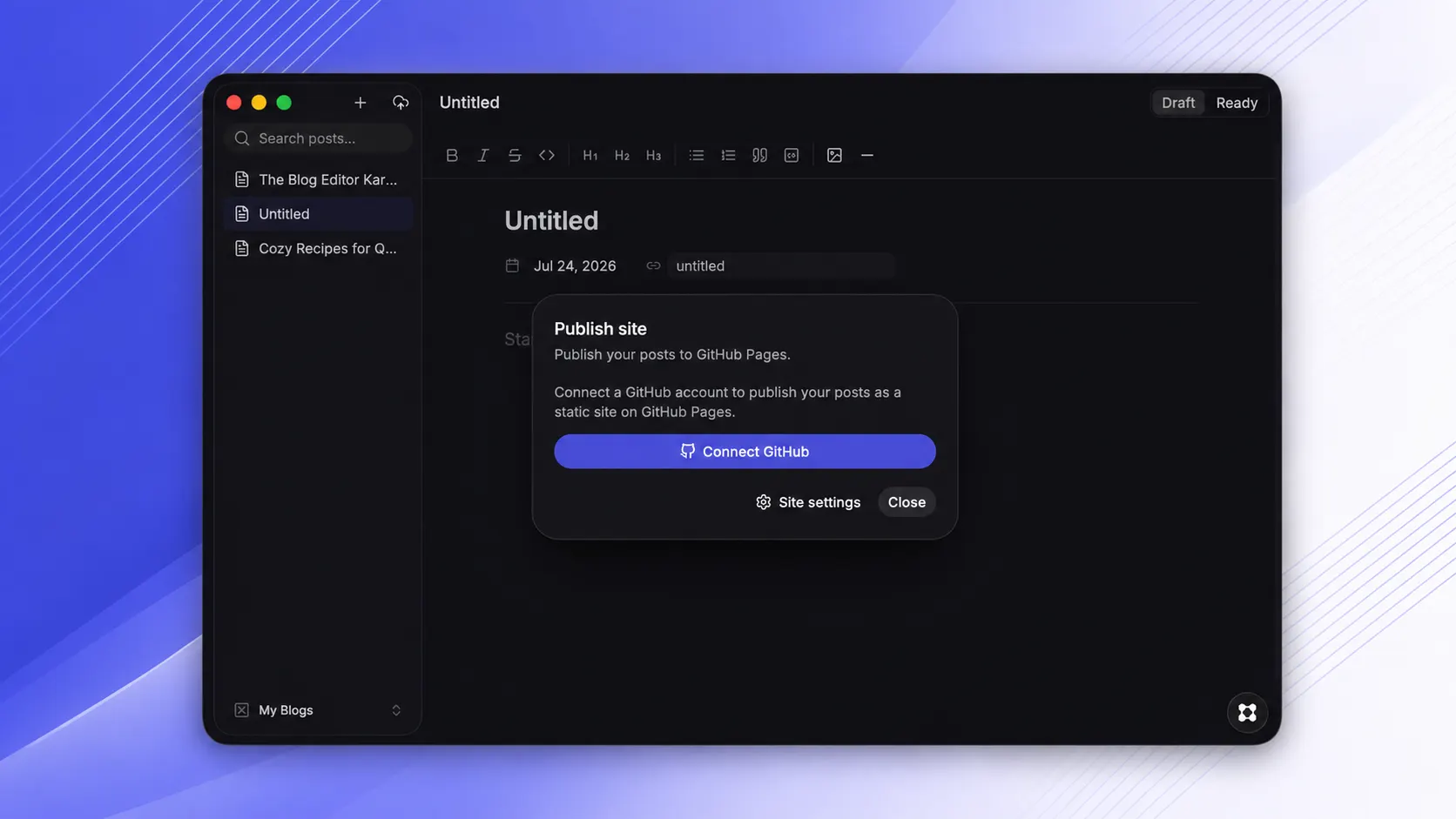Edit the untitled slug field
Viewport: 1456px width, 819px height.
point(781,265)
